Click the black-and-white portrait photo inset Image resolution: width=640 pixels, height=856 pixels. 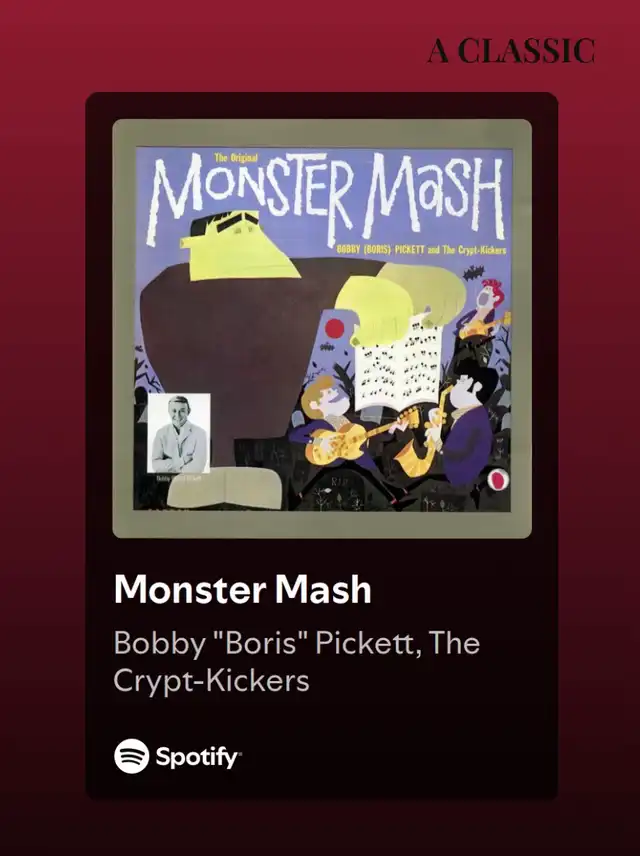click(x=179, y=433)
